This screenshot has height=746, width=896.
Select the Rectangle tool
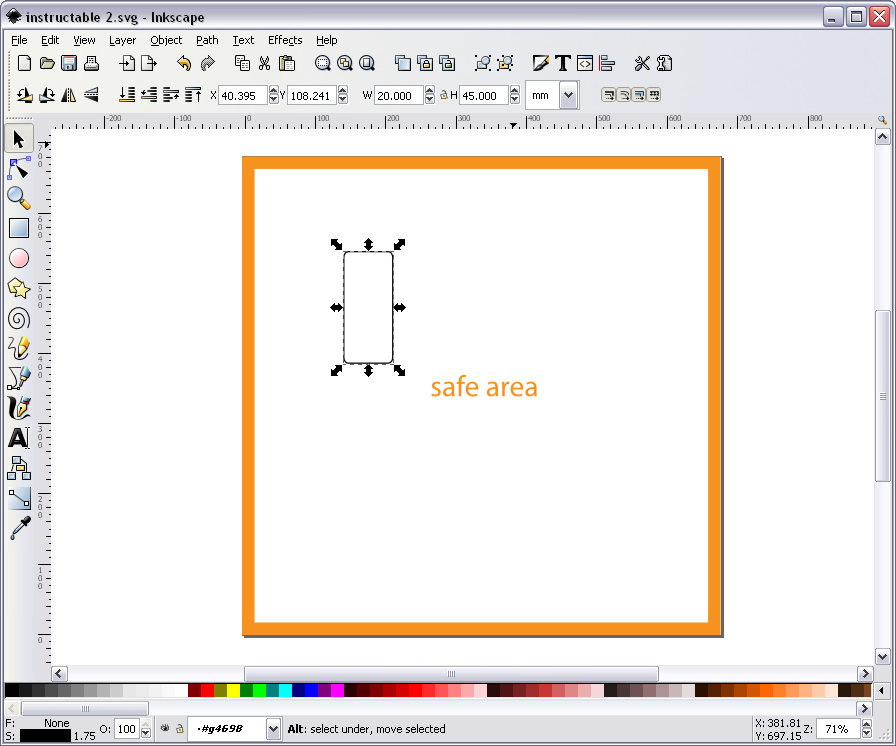tap(19, 228)
